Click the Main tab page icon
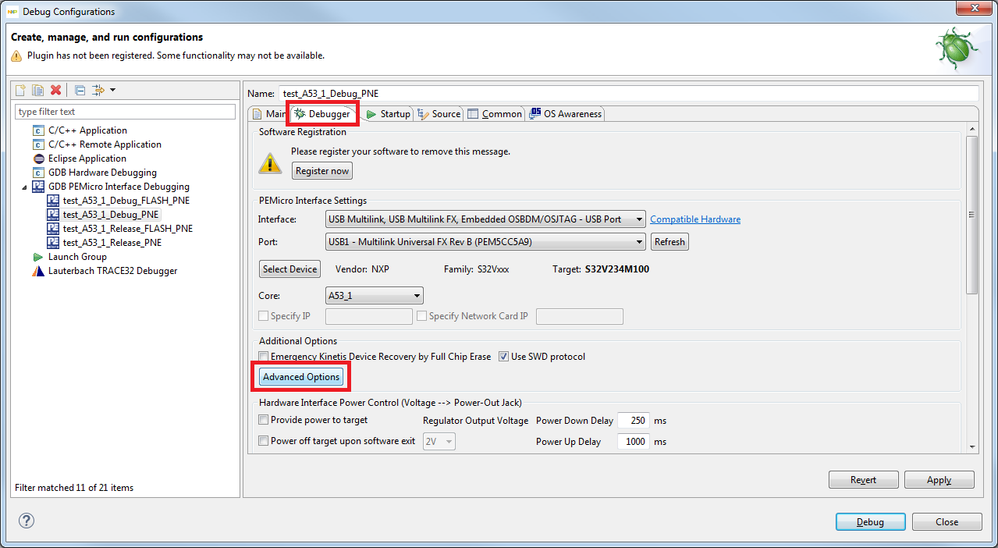The width and height of the screenshot is (998, 548). tap(257, 114)
